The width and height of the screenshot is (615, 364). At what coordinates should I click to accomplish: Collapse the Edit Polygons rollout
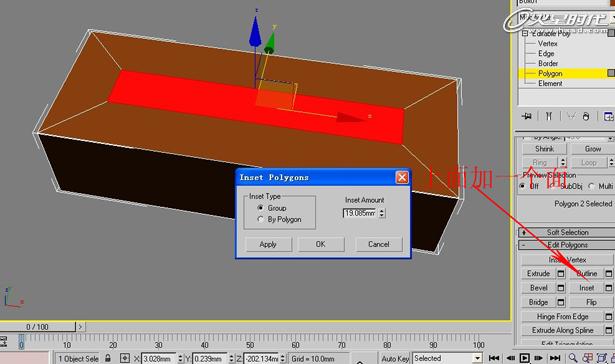tap(568, 245)
